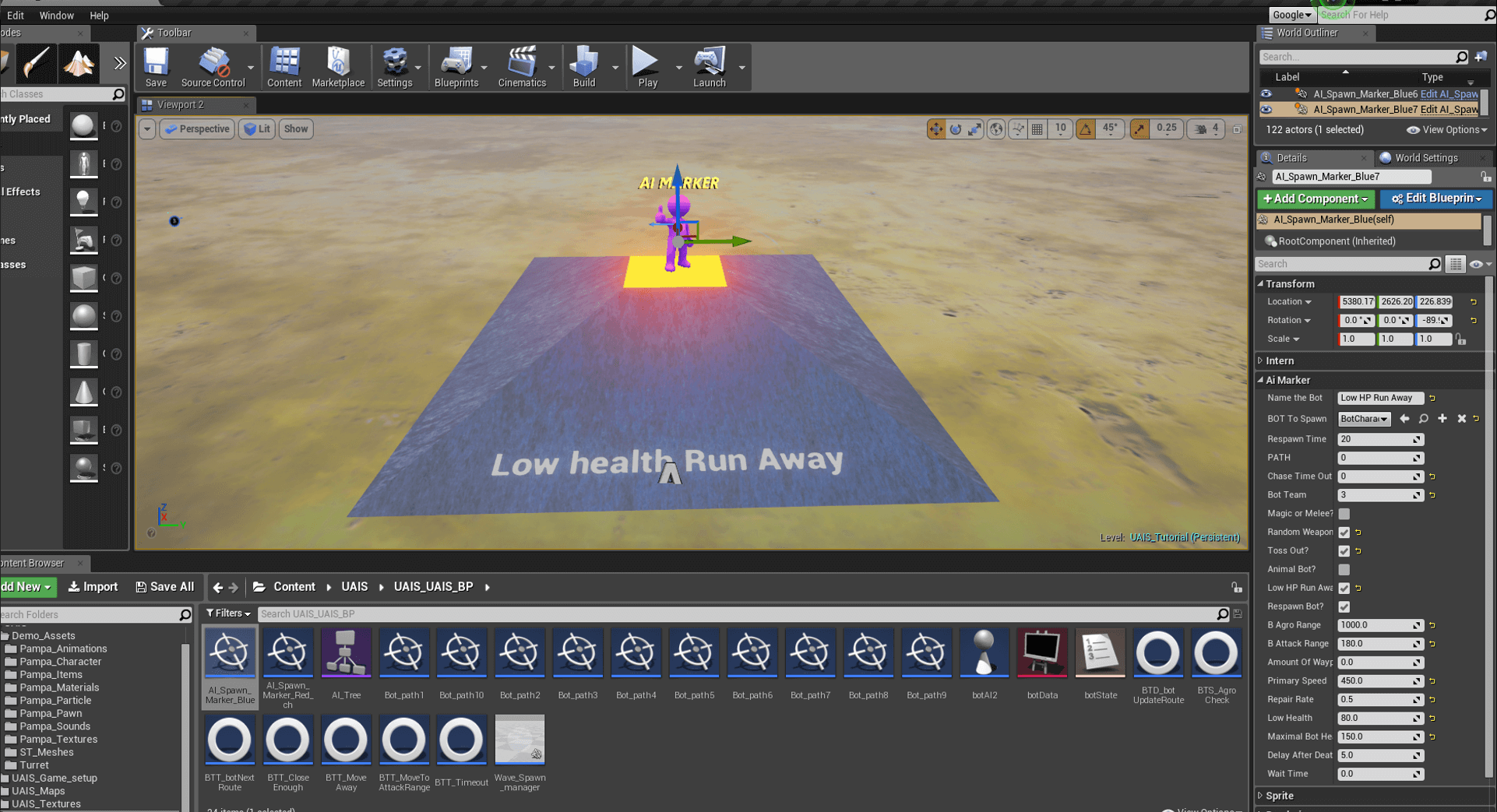Click camera speed icon in viewport
This screenshot has width=1497, height=812.
[1201, 129]
